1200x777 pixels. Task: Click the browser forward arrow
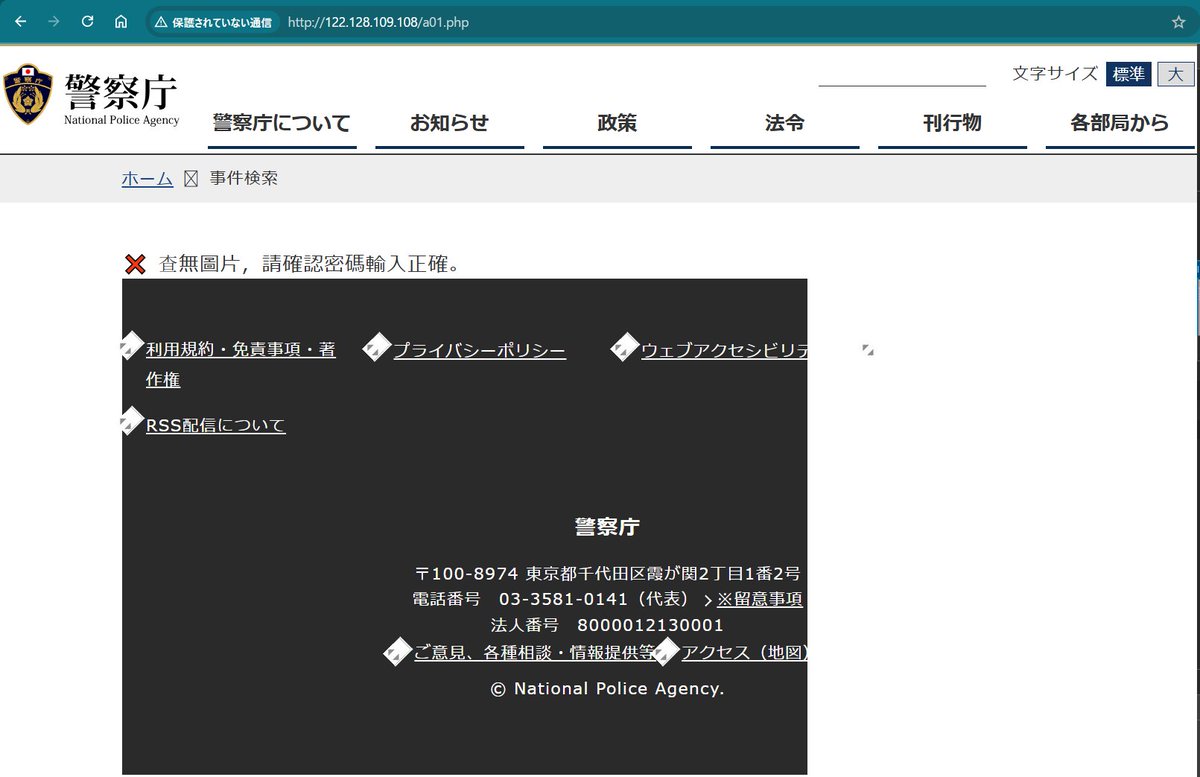pos(53,21)
